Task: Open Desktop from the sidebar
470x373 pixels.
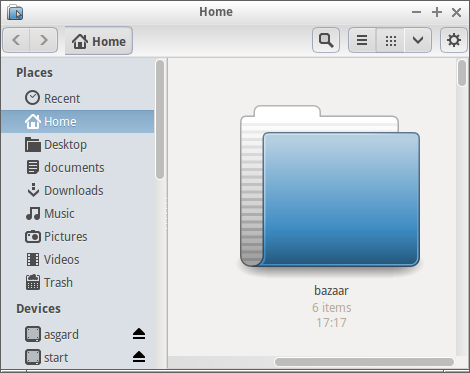Action: [x=77, y=144]
